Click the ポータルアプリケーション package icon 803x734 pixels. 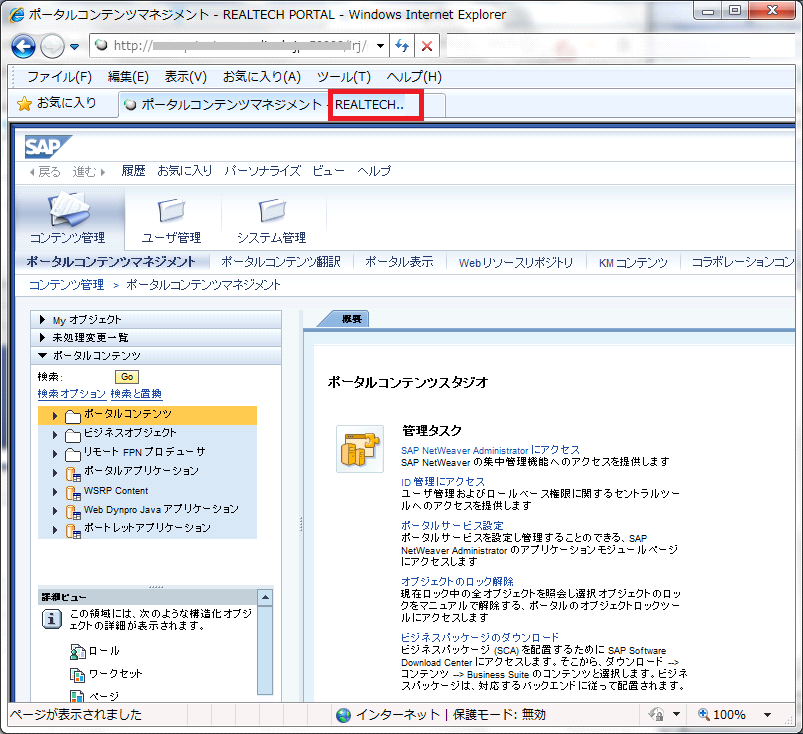click(73, 474)
